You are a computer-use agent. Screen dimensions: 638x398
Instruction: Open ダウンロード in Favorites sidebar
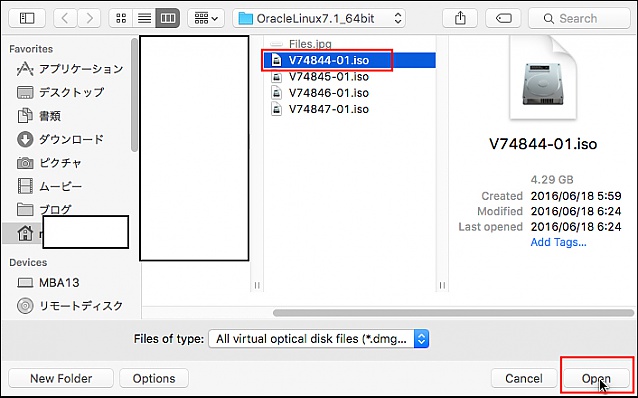[x=61, y=140]
